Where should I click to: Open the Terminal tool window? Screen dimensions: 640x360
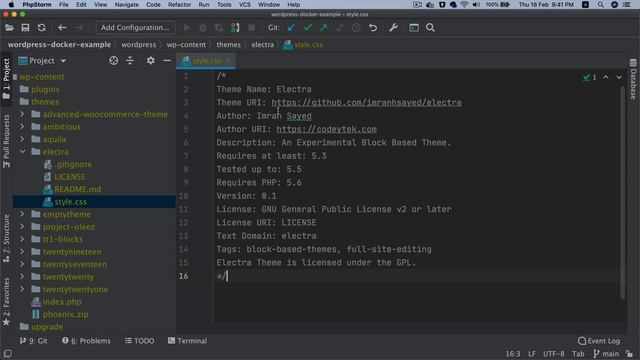click(187, 341)
